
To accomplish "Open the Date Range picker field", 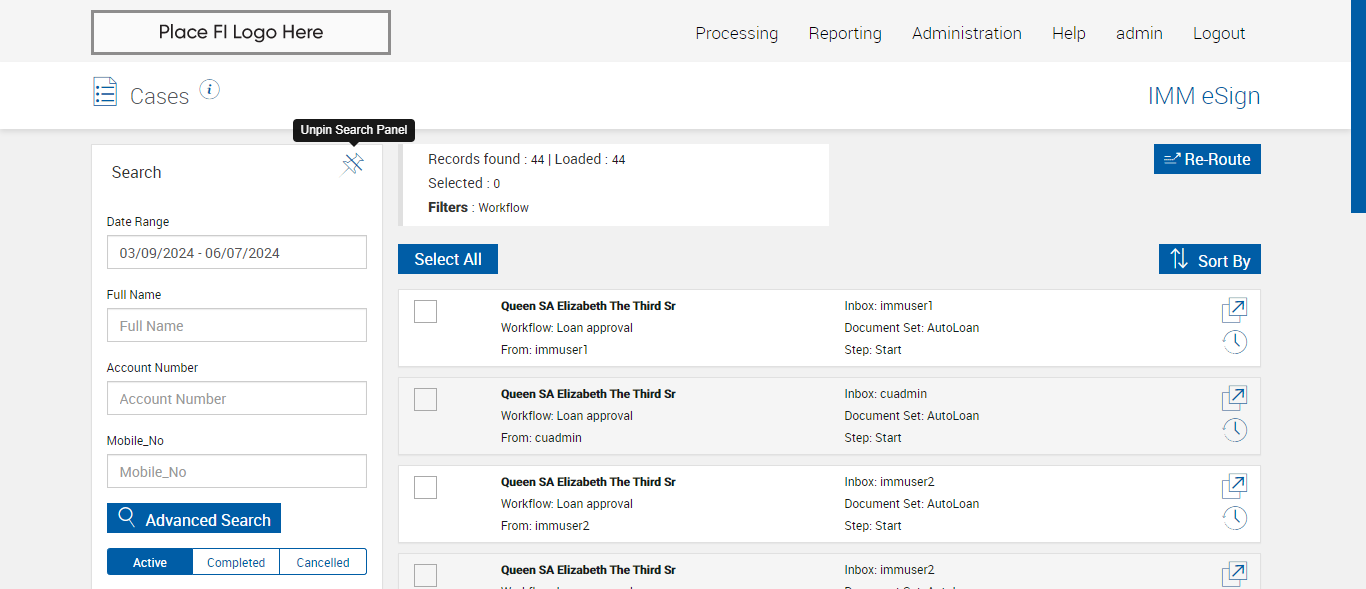I will (x=237, y=253).
